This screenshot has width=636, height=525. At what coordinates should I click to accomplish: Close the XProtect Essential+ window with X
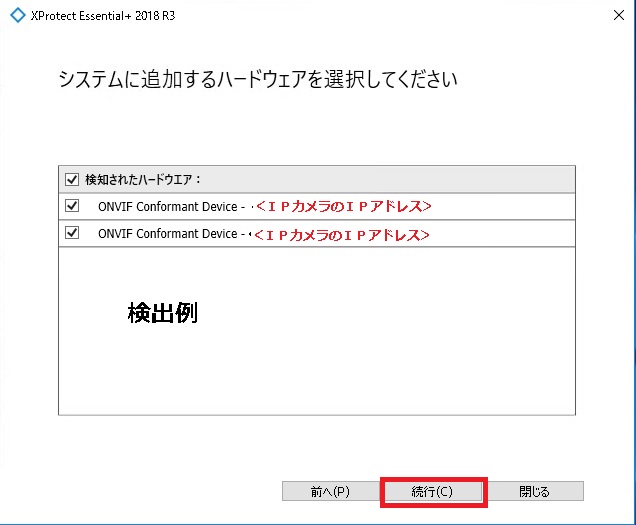619,15
